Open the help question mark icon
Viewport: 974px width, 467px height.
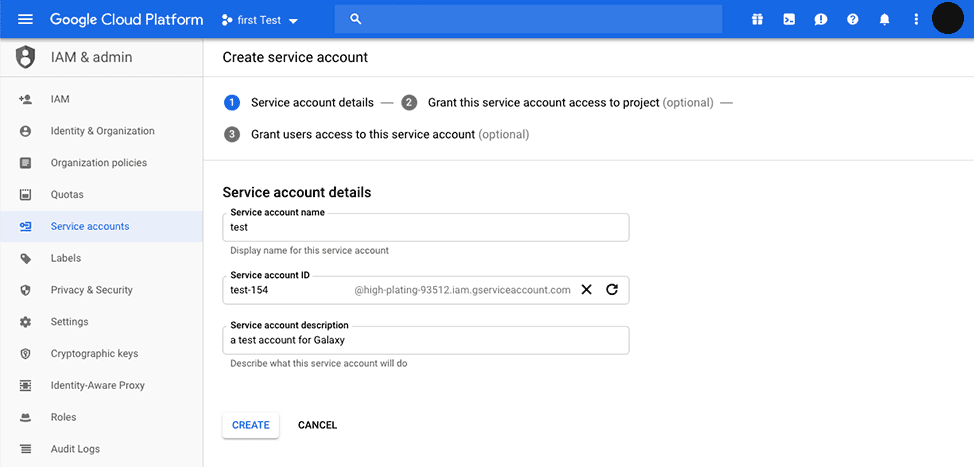click(852, 19)
